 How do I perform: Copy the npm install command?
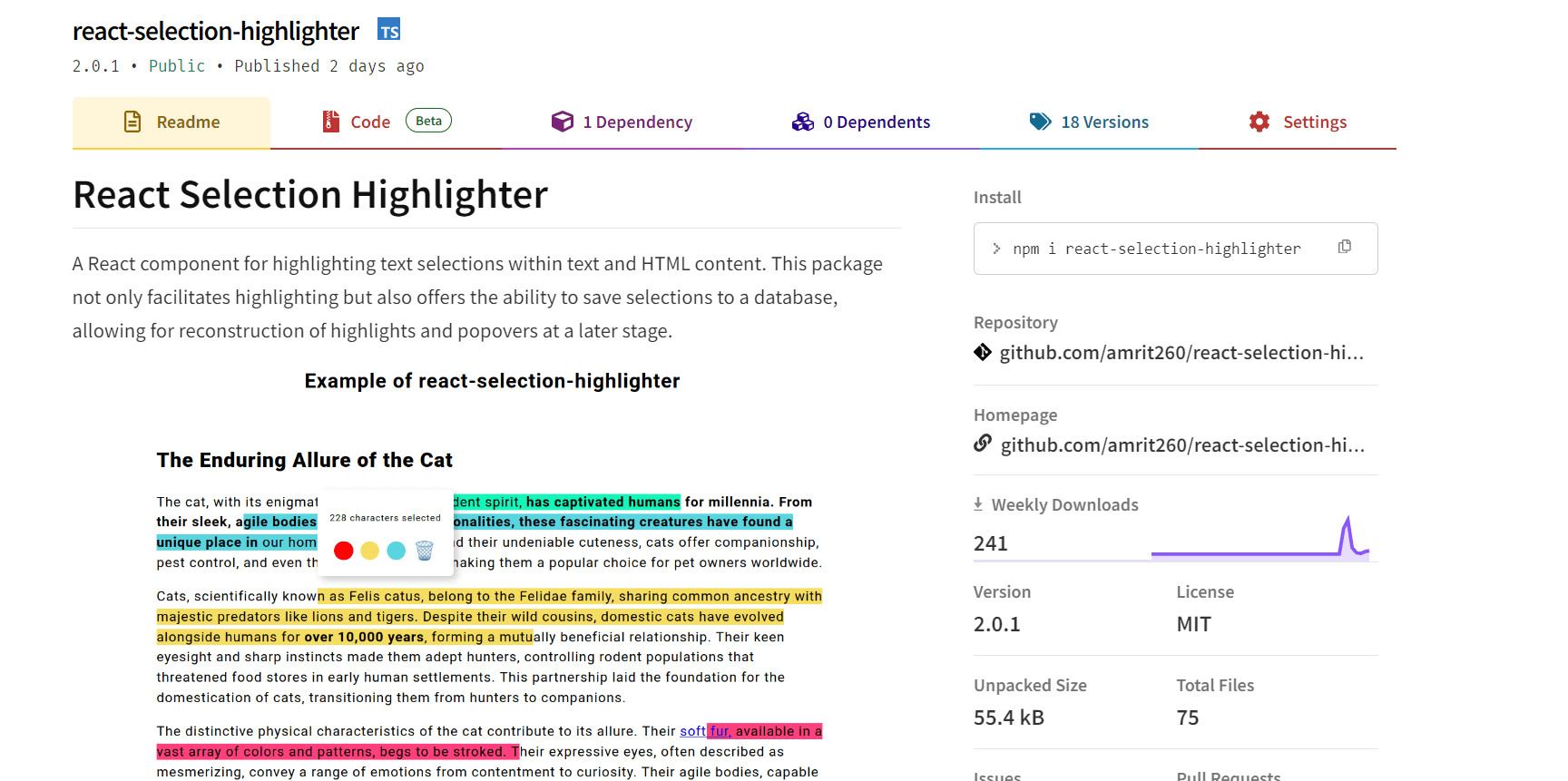(1344, 247)
